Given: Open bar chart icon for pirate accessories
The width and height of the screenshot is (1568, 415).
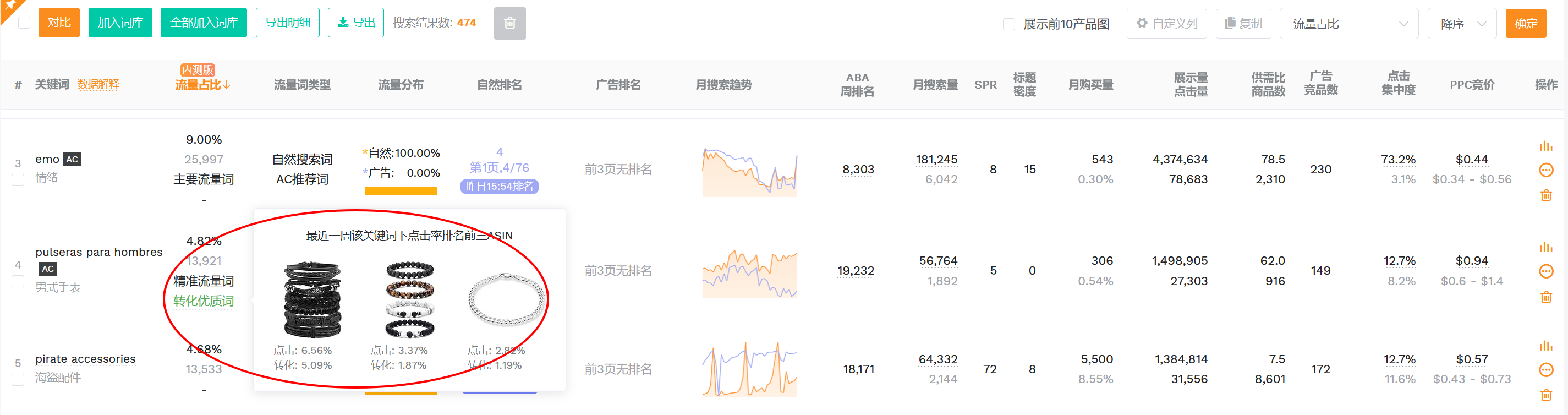Looking at the screenshot, I should tap(1545, 346).
